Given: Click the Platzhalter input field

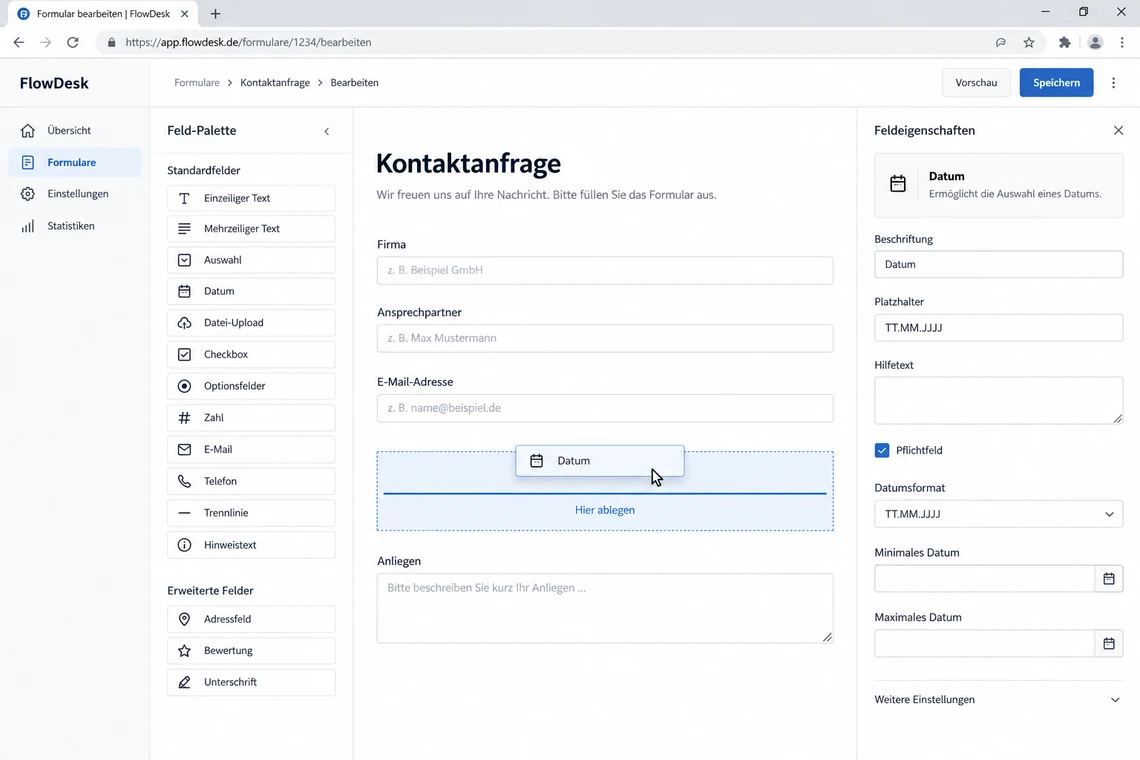Looking at the screenshot, I should click(x=998, y=328).
